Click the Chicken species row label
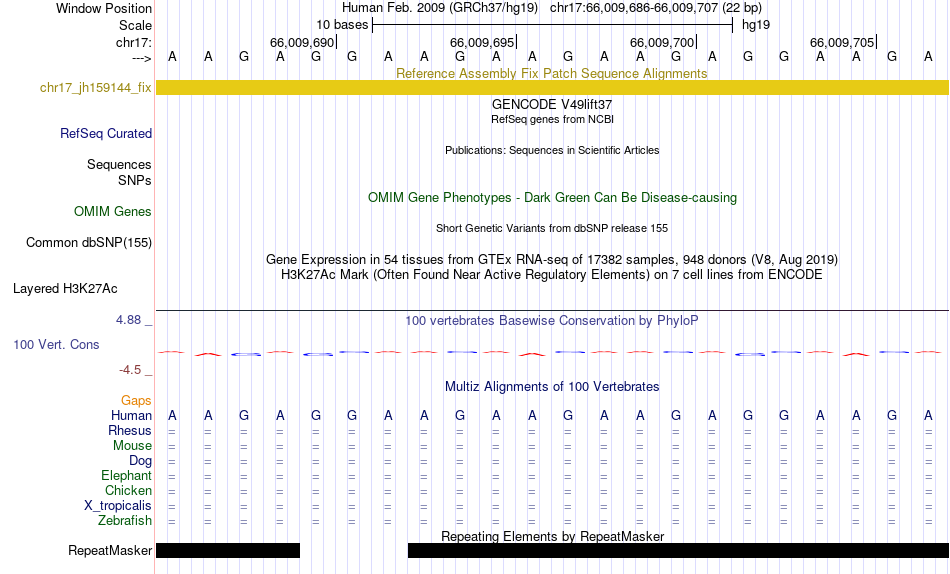This screenshot has height=574, width=950. (128, 490)
